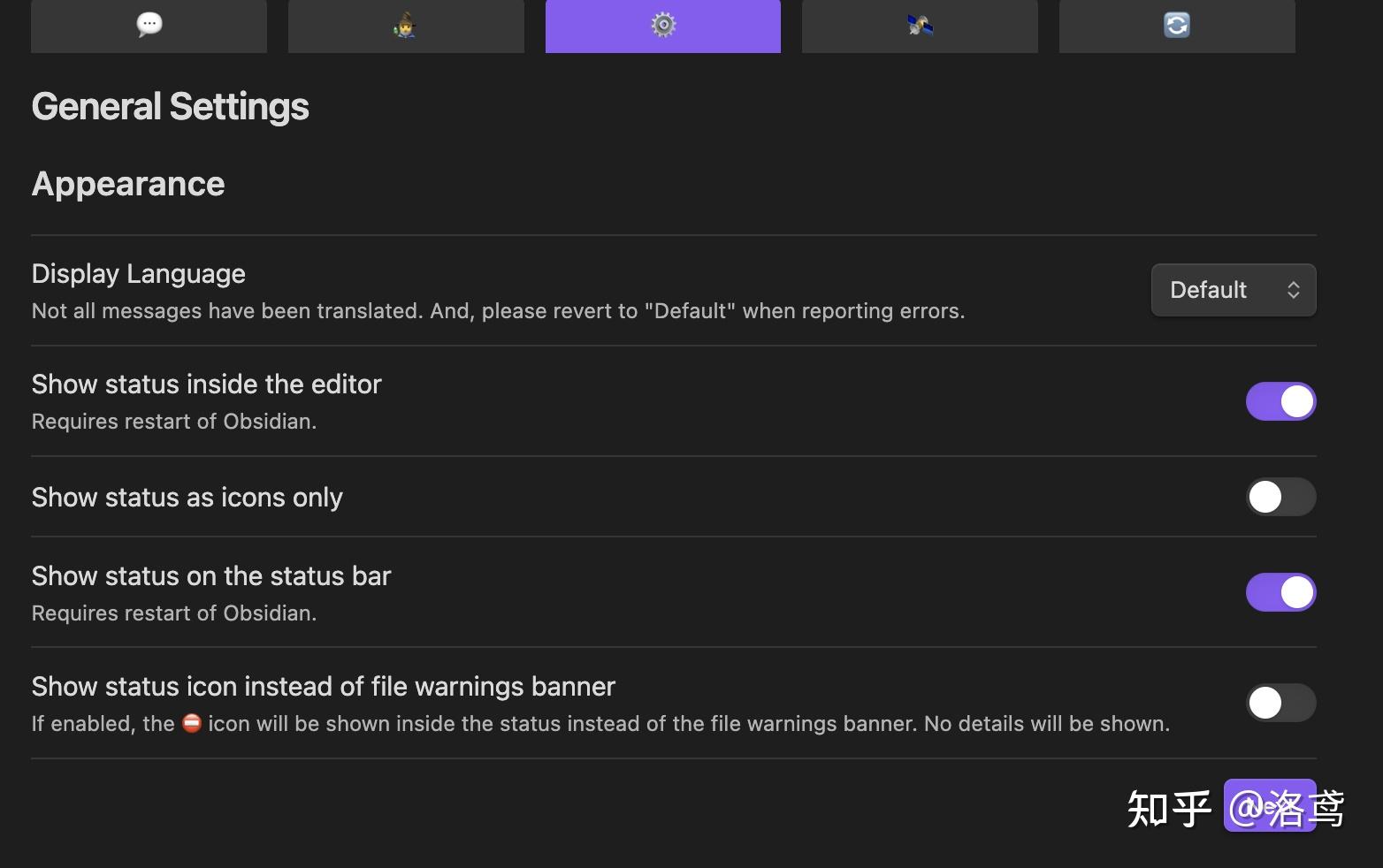This screenshot has width=1383, height=868.
Task: Switch to the wizard icon tab
Action: click(406, 25)
